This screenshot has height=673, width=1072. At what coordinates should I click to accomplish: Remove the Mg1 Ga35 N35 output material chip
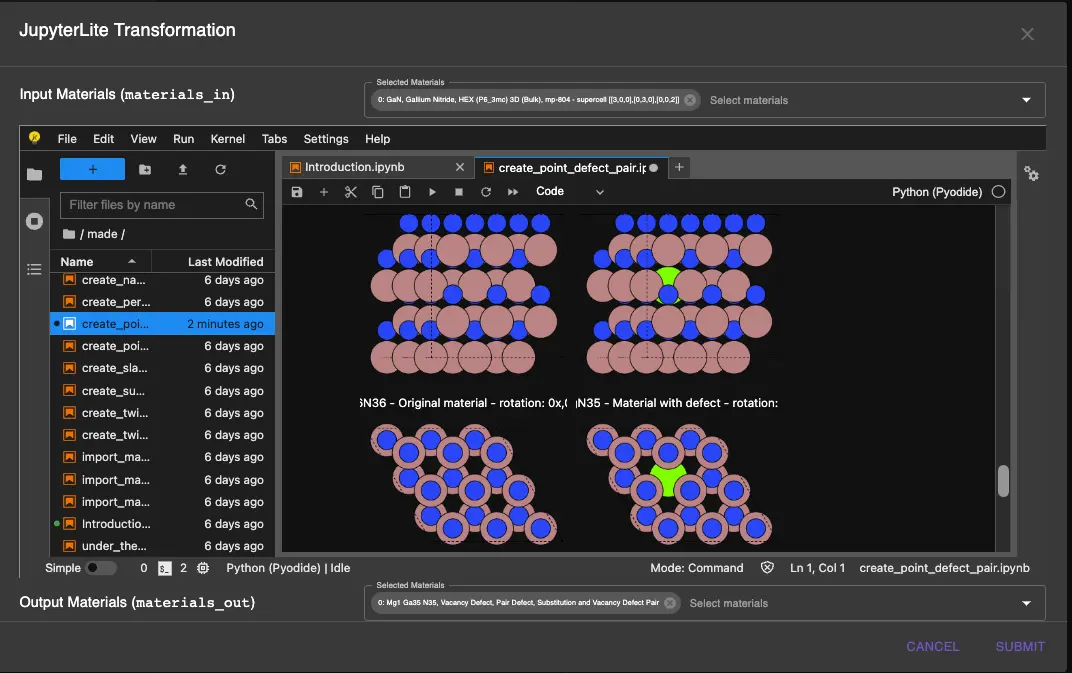(670, 603)
